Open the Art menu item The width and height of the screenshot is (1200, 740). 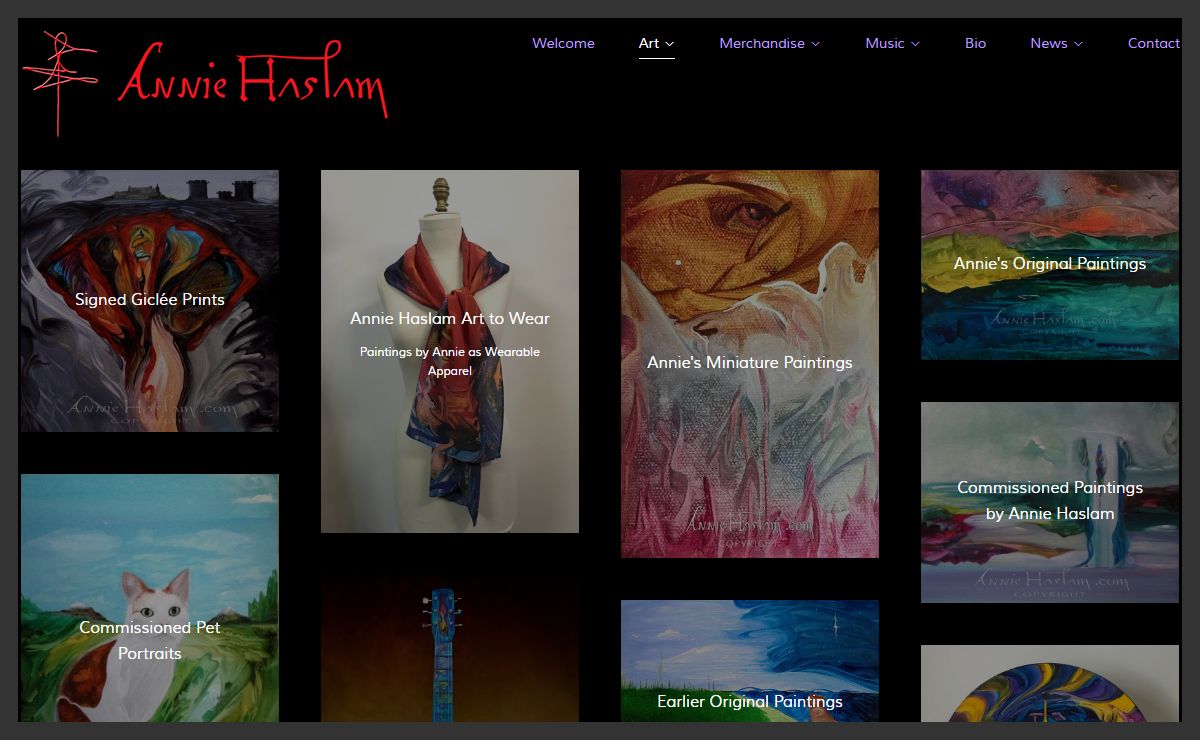pos(649,43)
